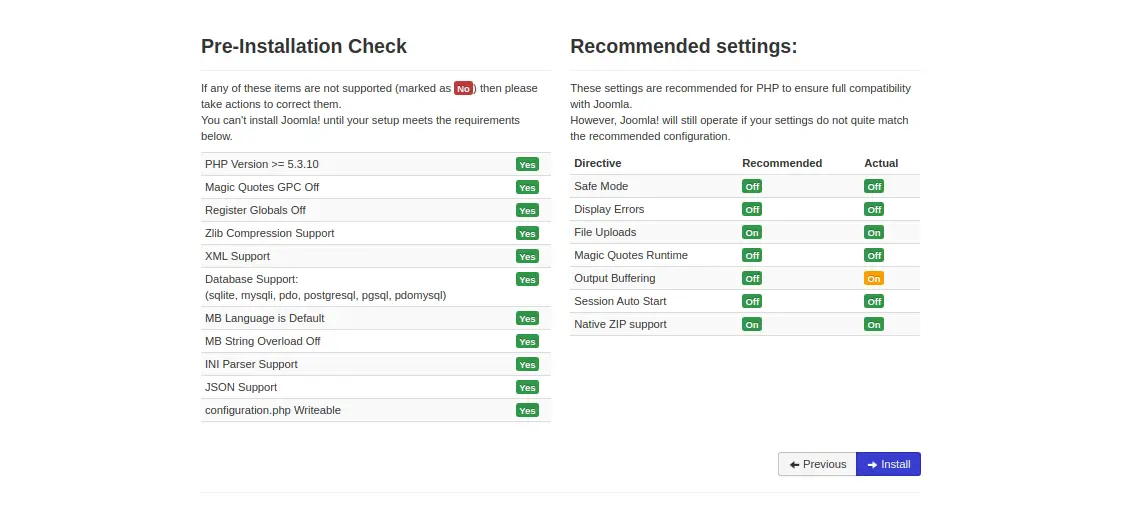Click Native ZIP support actual On badge

pos(874,324)
